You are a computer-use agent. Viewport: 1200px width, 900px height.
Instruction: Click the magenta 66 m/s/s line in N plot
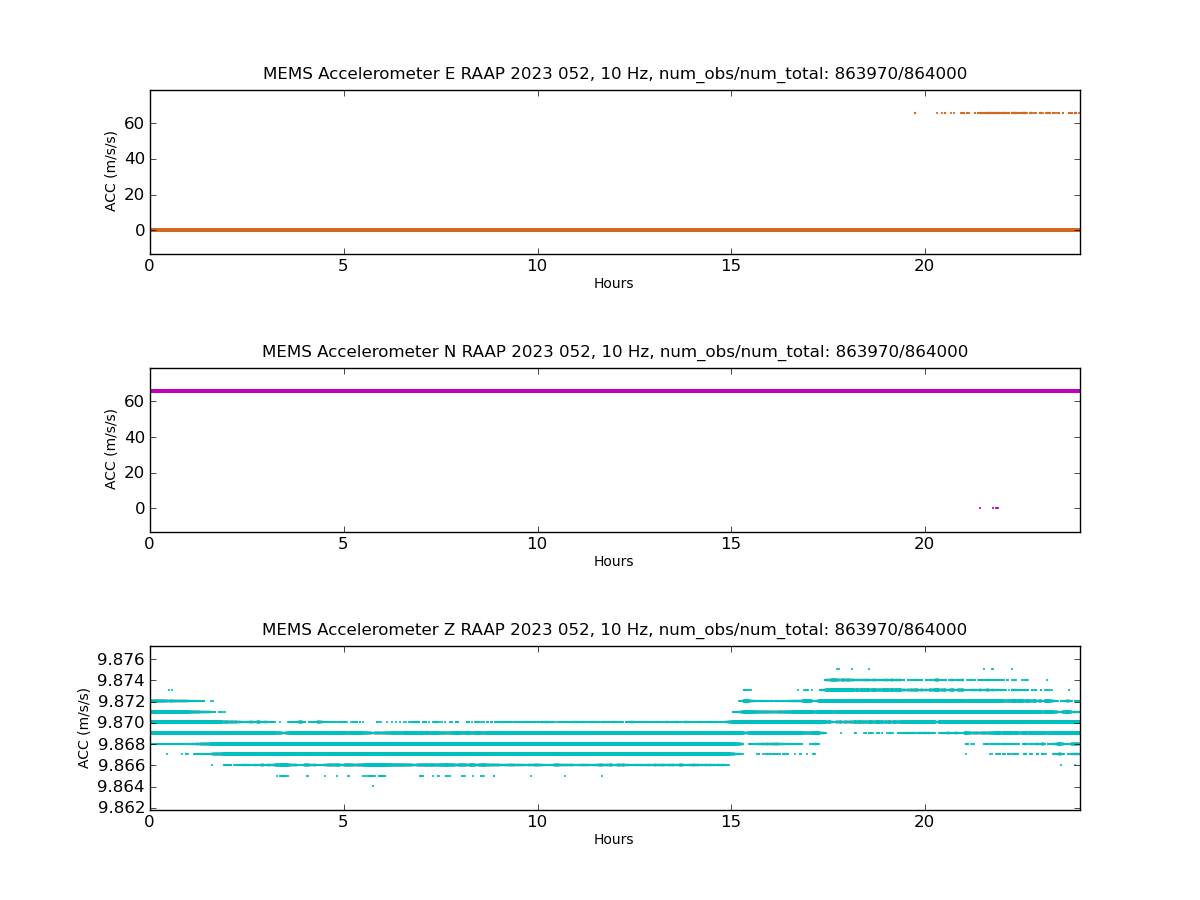coord(615,391)
